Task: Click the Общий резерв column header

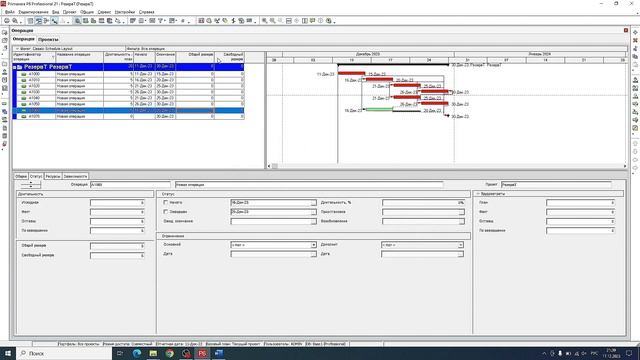Action: point(195,57)
